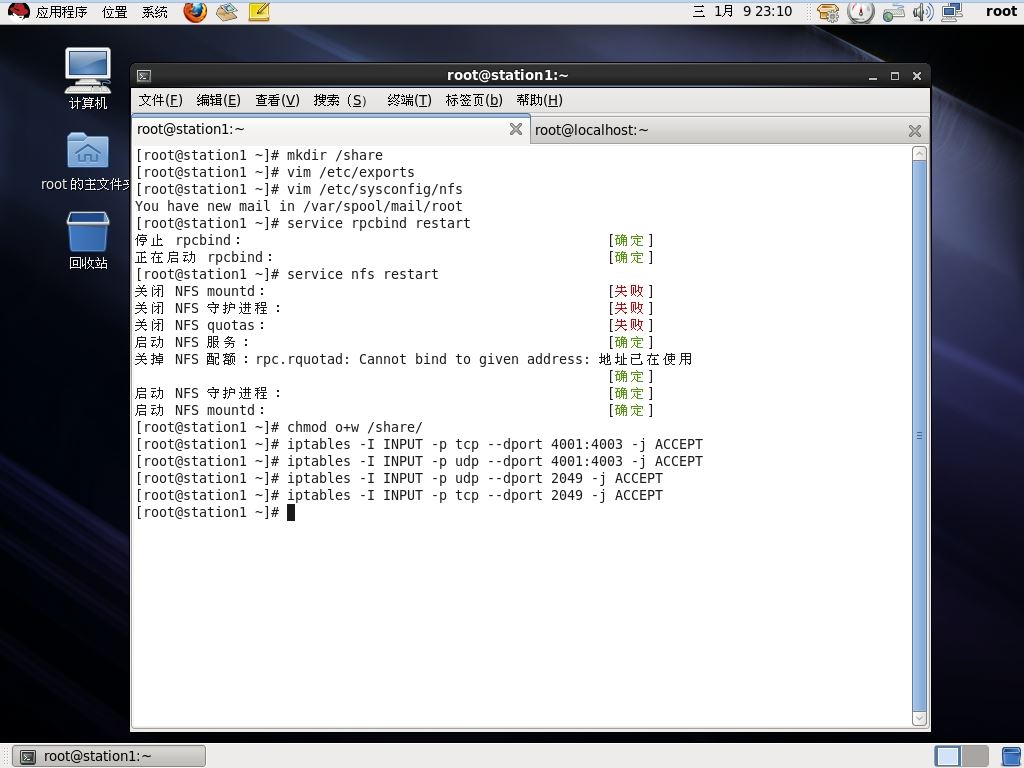
Task: Close the root@station1 terminal tab
Action: click(x=516, y=129)
